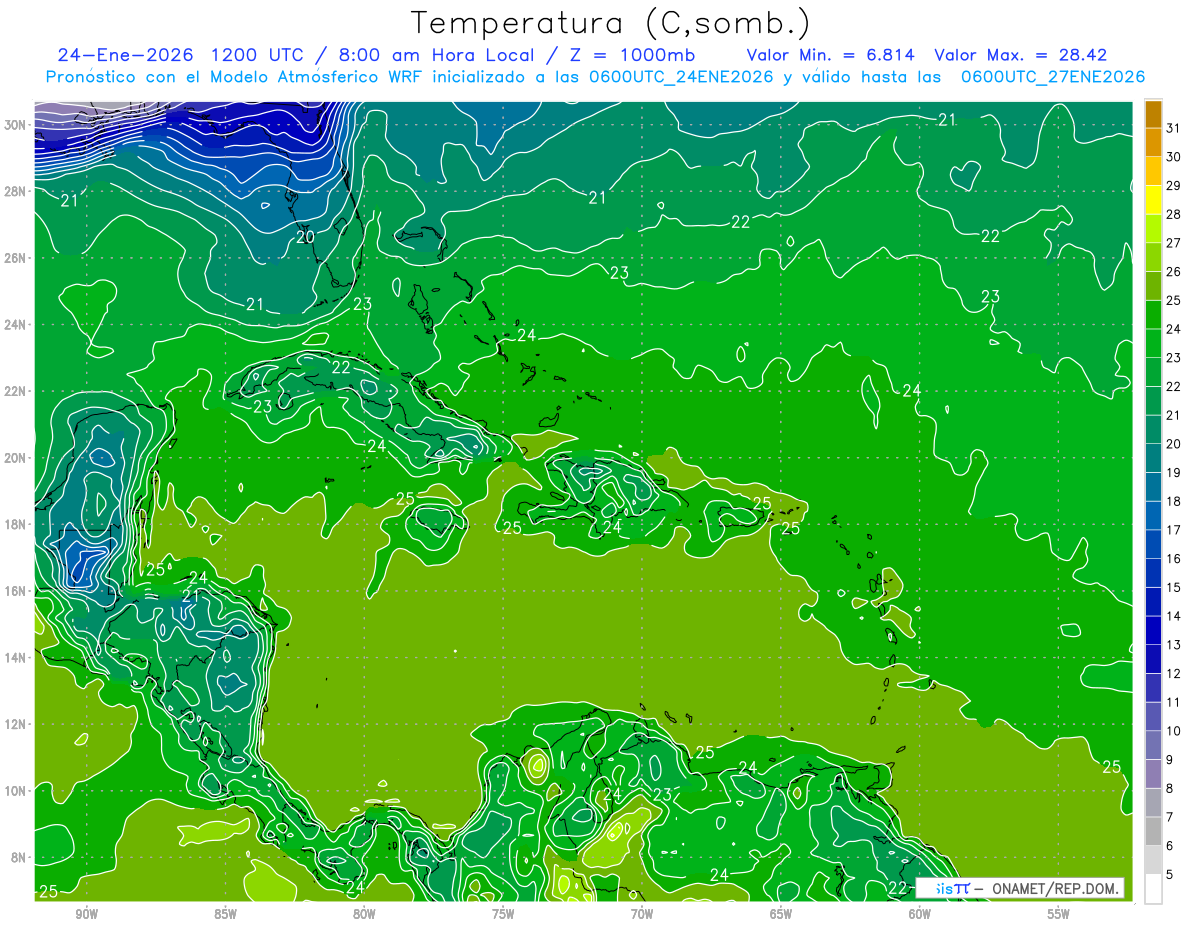1200x927 pixels.
Task: Click the title "Temperatura (C,somb.)"
Action: coord(610,23)
